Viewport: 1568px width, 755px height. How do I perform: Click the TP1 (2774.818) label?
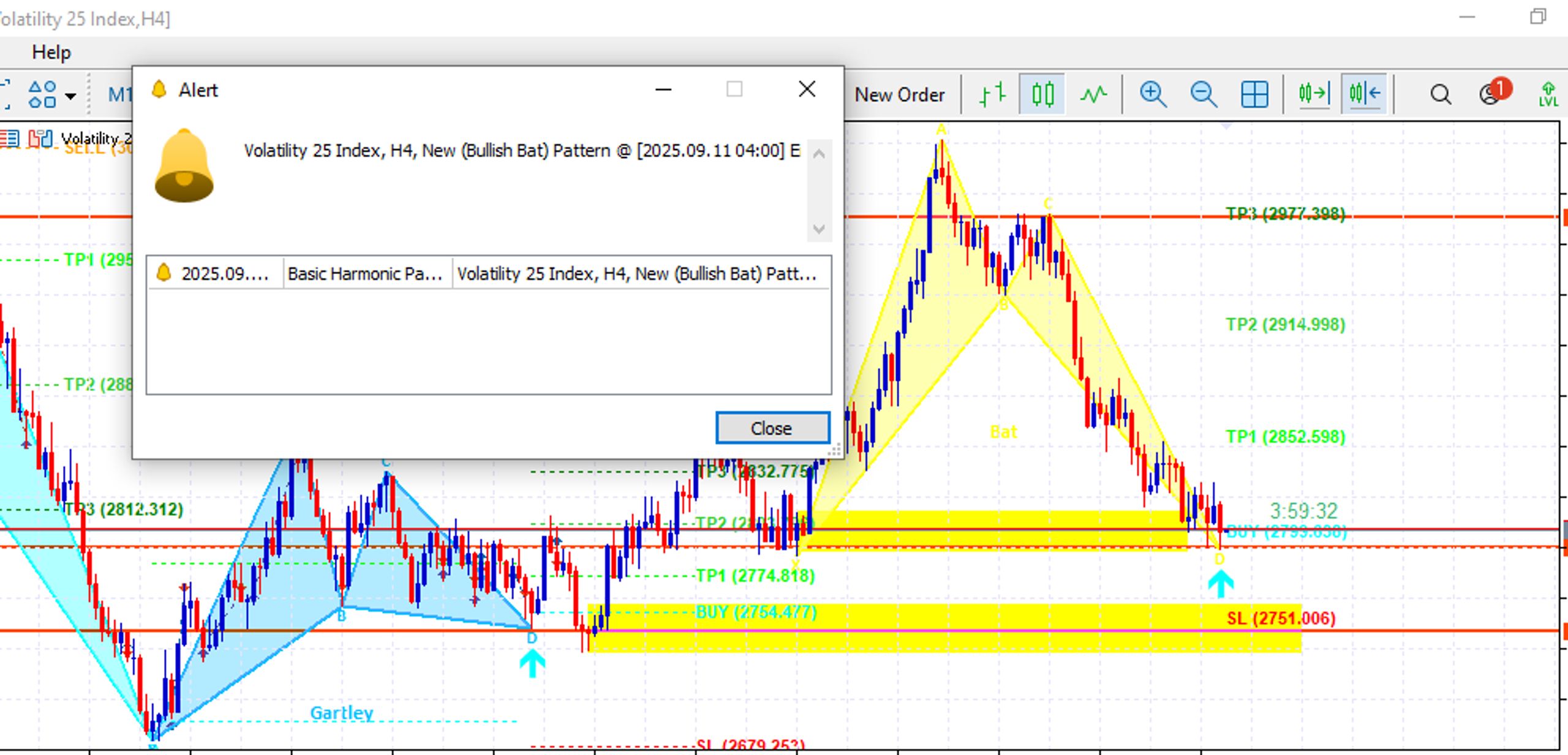click(755, 575)
